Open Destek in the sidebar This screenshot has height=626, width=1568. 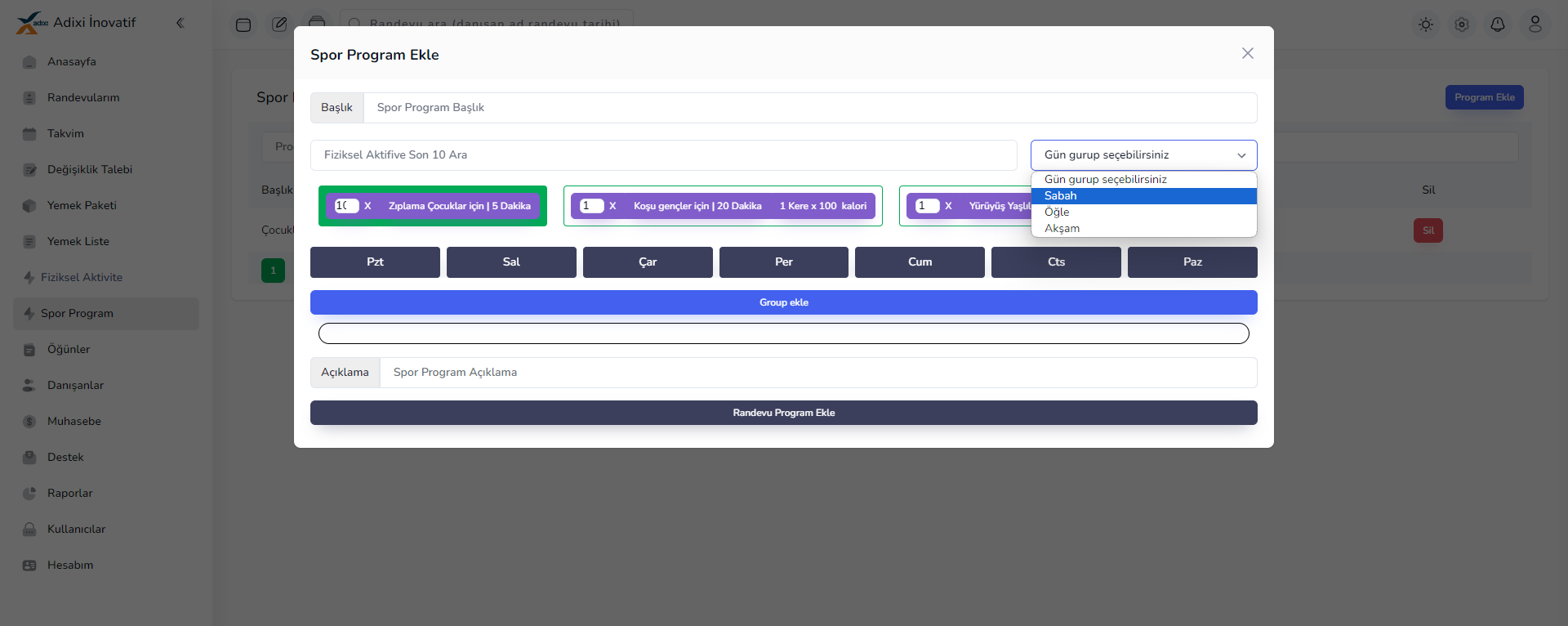(106, 458)
